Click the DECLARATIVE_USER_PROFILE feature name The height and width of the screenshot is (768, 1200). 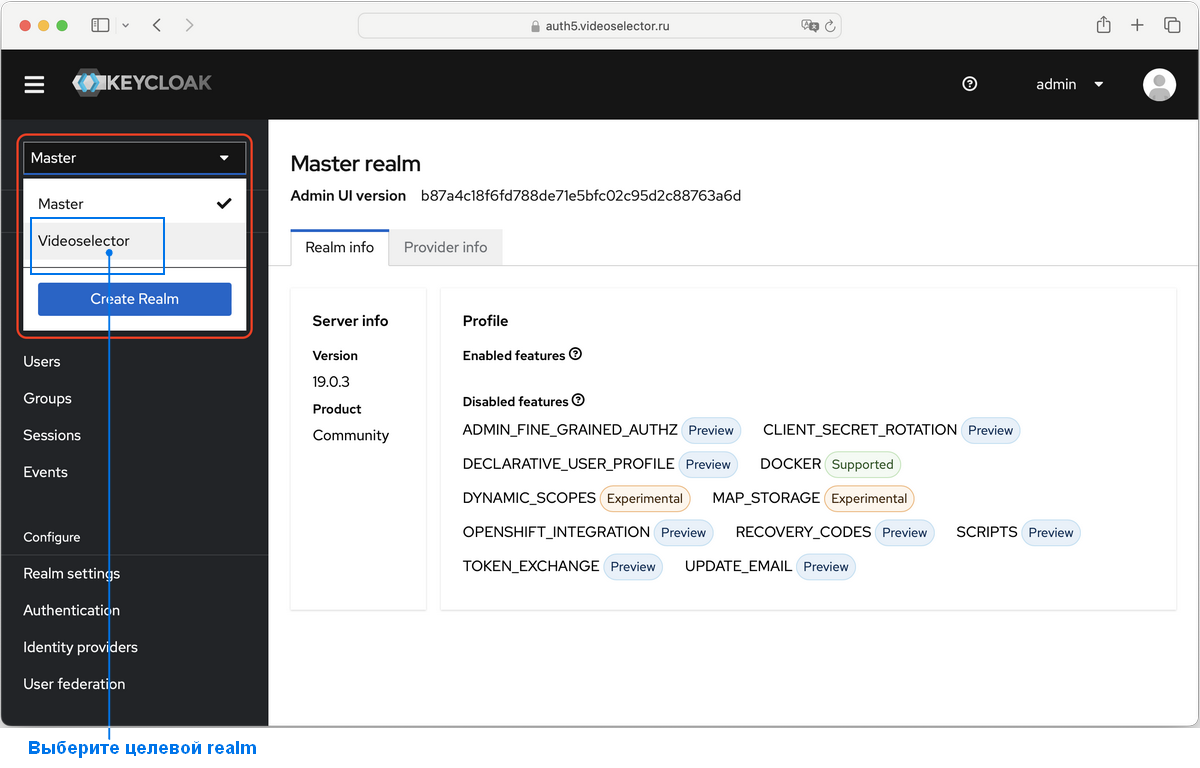pyautogui.click(x=569, y=464)
